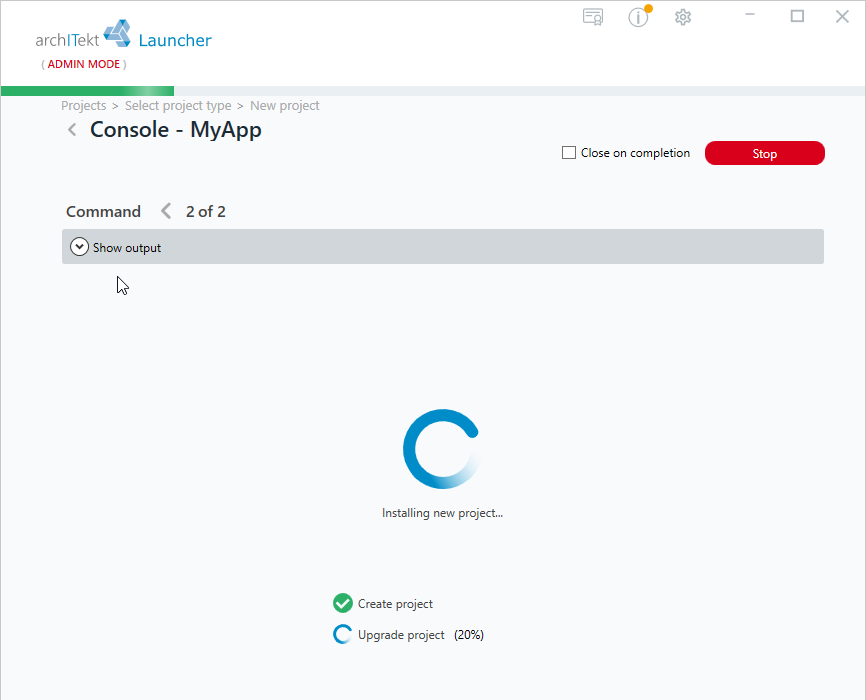Navigate to Projects breadcrumb

point(83,106)
